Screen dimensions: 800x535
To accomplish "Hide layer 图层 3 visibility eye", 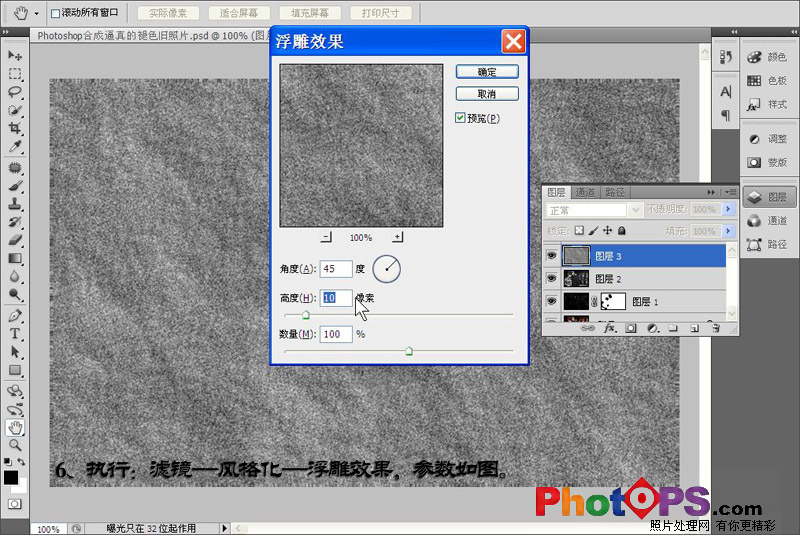I will point(552,256).
